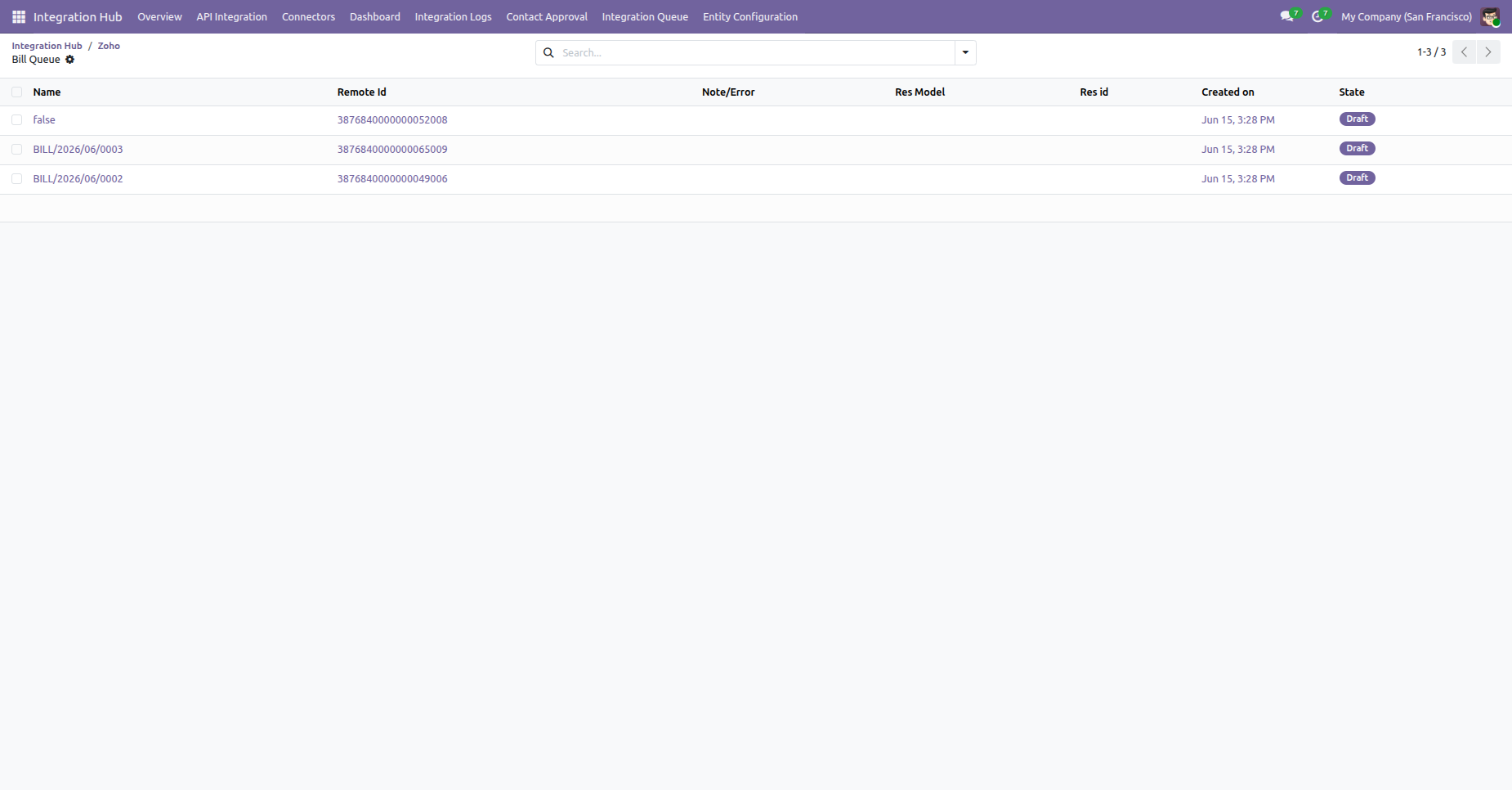This screenshot has height=790, width=1512.
Task: Go to previous page of records
Action: (x=1465, y=52)
